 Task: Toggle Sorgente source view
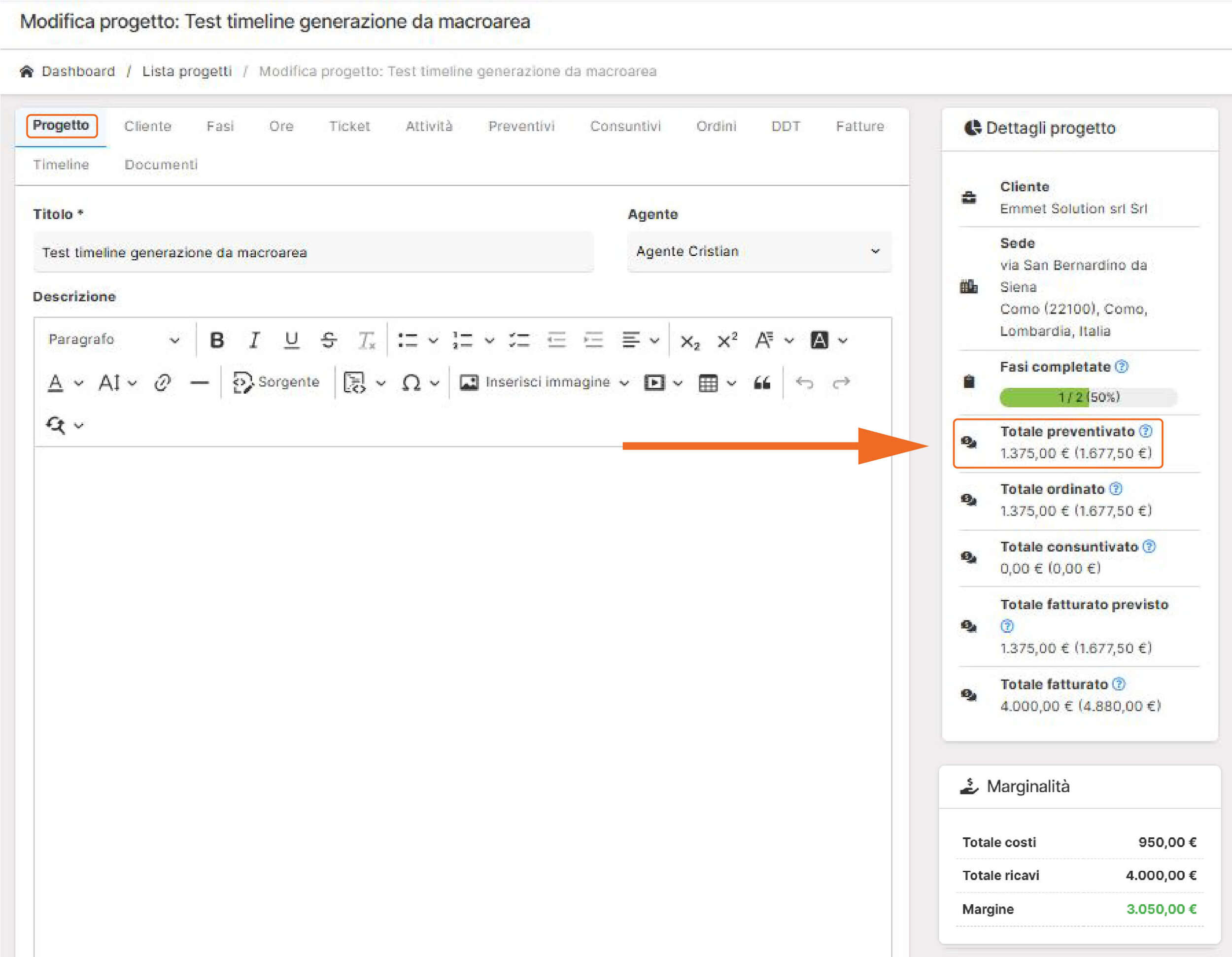click(x=276, y=382)
